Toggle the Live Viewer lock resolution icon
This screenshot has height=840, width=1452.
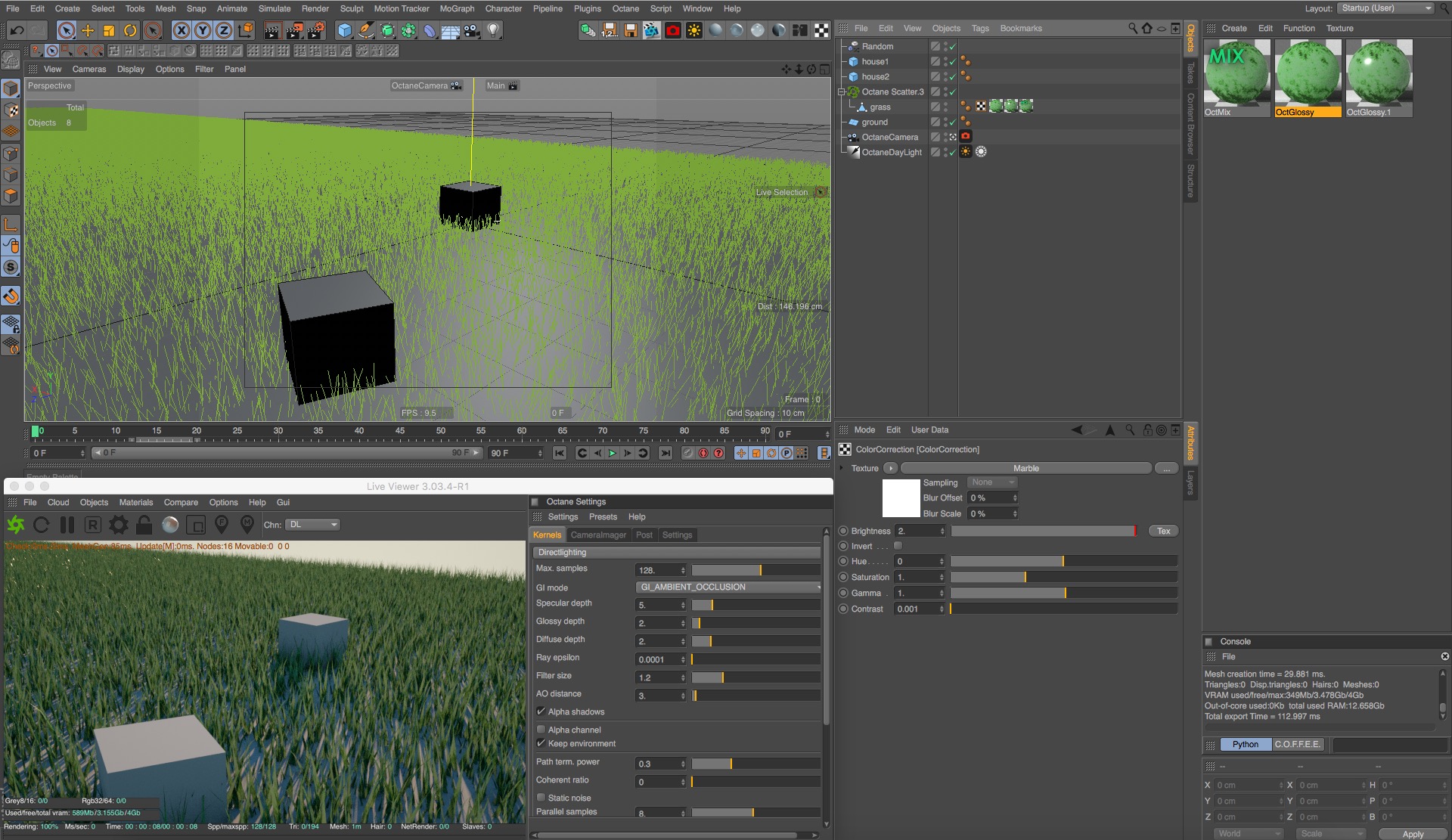pyautogui.click(x=144, y=525)
